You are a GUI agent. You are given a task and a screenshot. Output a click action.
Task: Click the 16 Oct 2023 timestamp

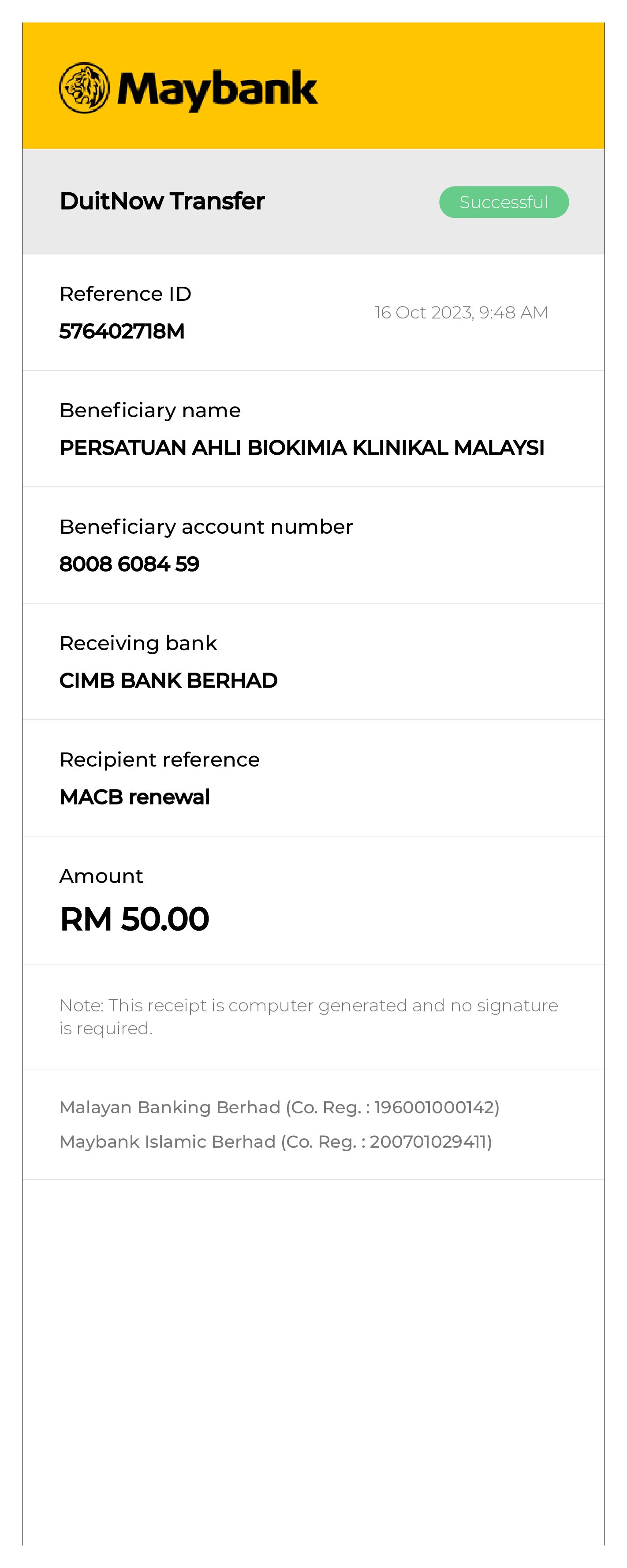(x=461, y=312)
